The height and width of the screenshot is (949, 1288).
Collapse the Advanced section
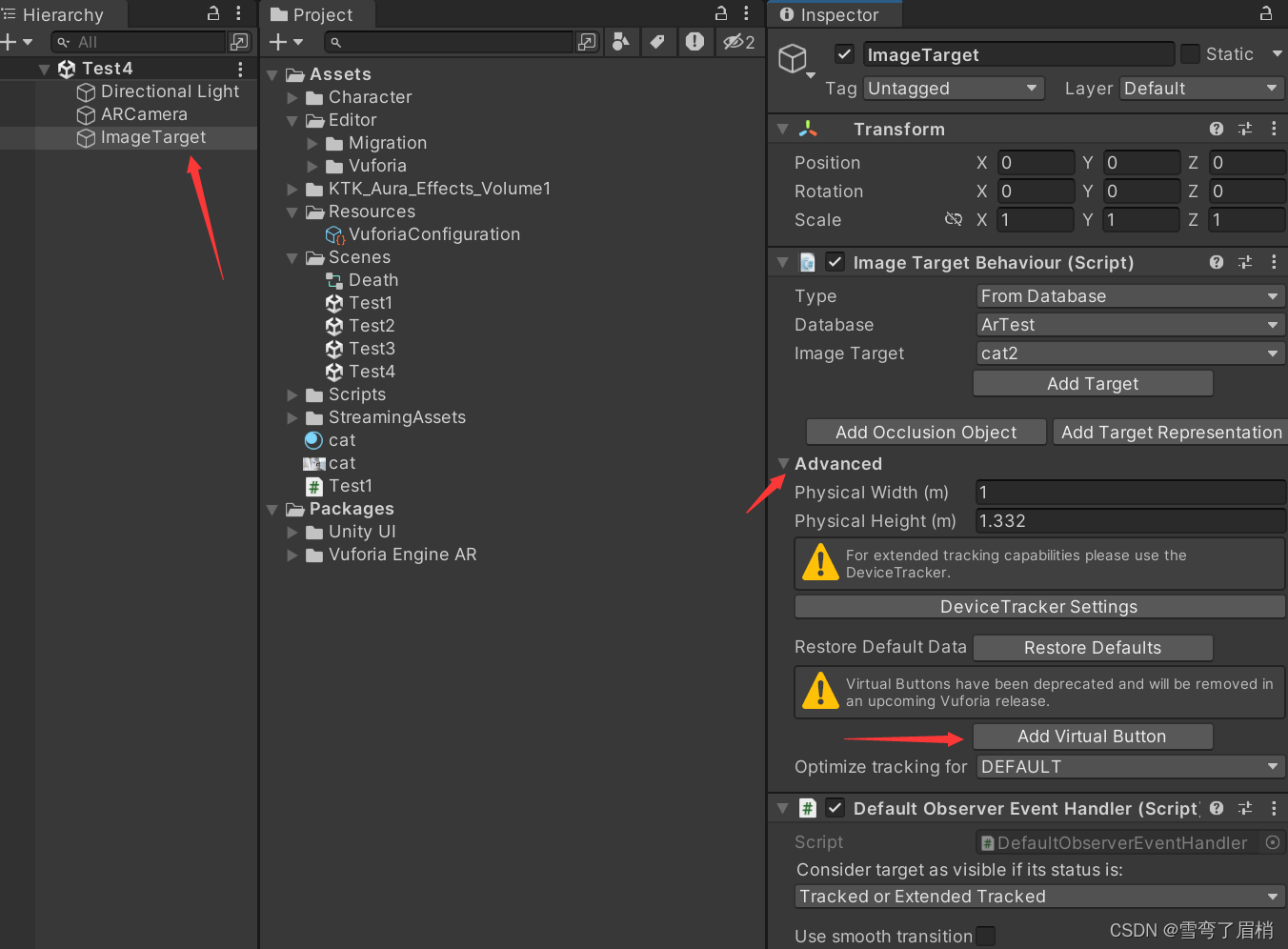point(783,464)
